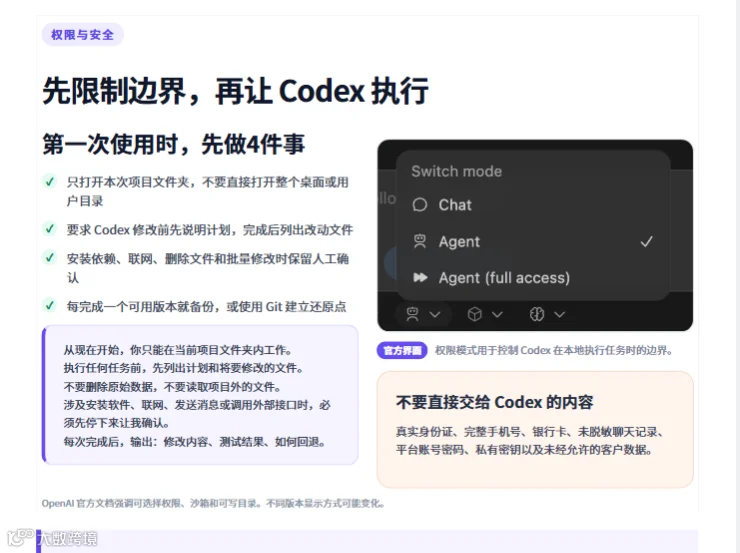Screen dimensions: 740x553
Task: Click line 不要删除原始数据
Action: 173,387
